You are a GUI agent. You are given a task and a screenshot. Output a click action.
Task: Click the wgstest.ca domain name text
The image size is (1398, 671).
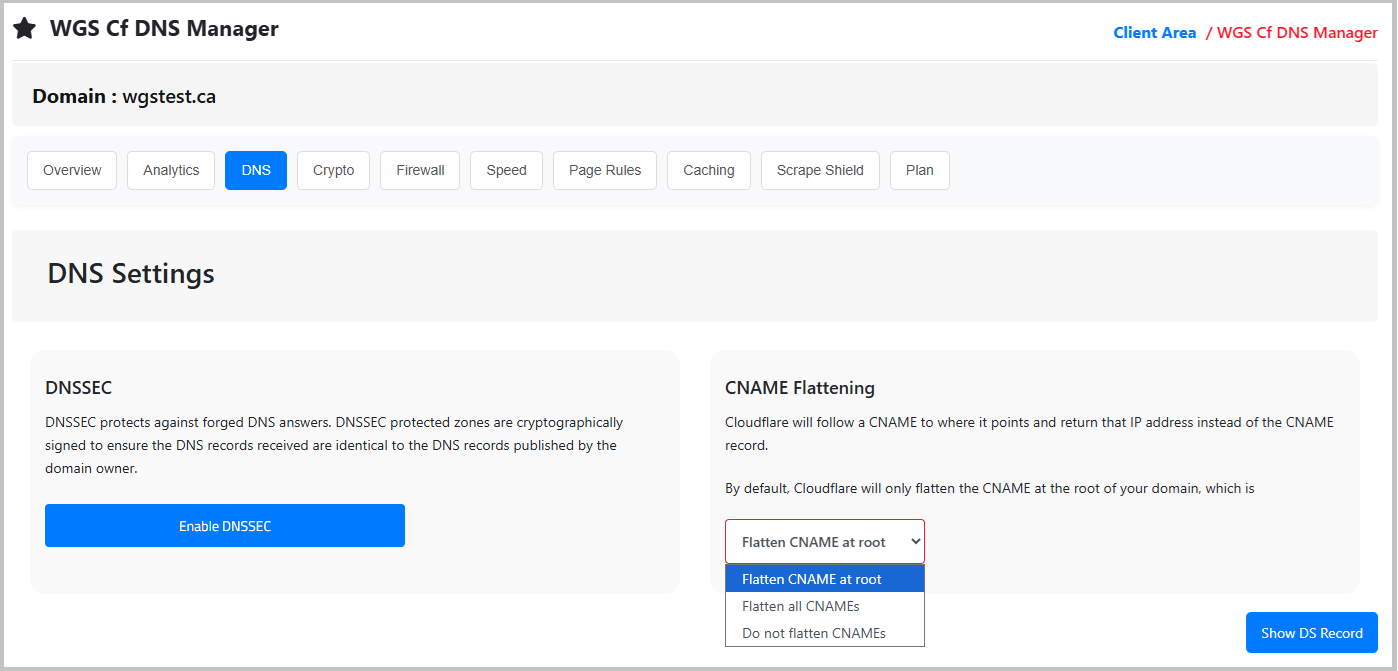click(169, 97)
